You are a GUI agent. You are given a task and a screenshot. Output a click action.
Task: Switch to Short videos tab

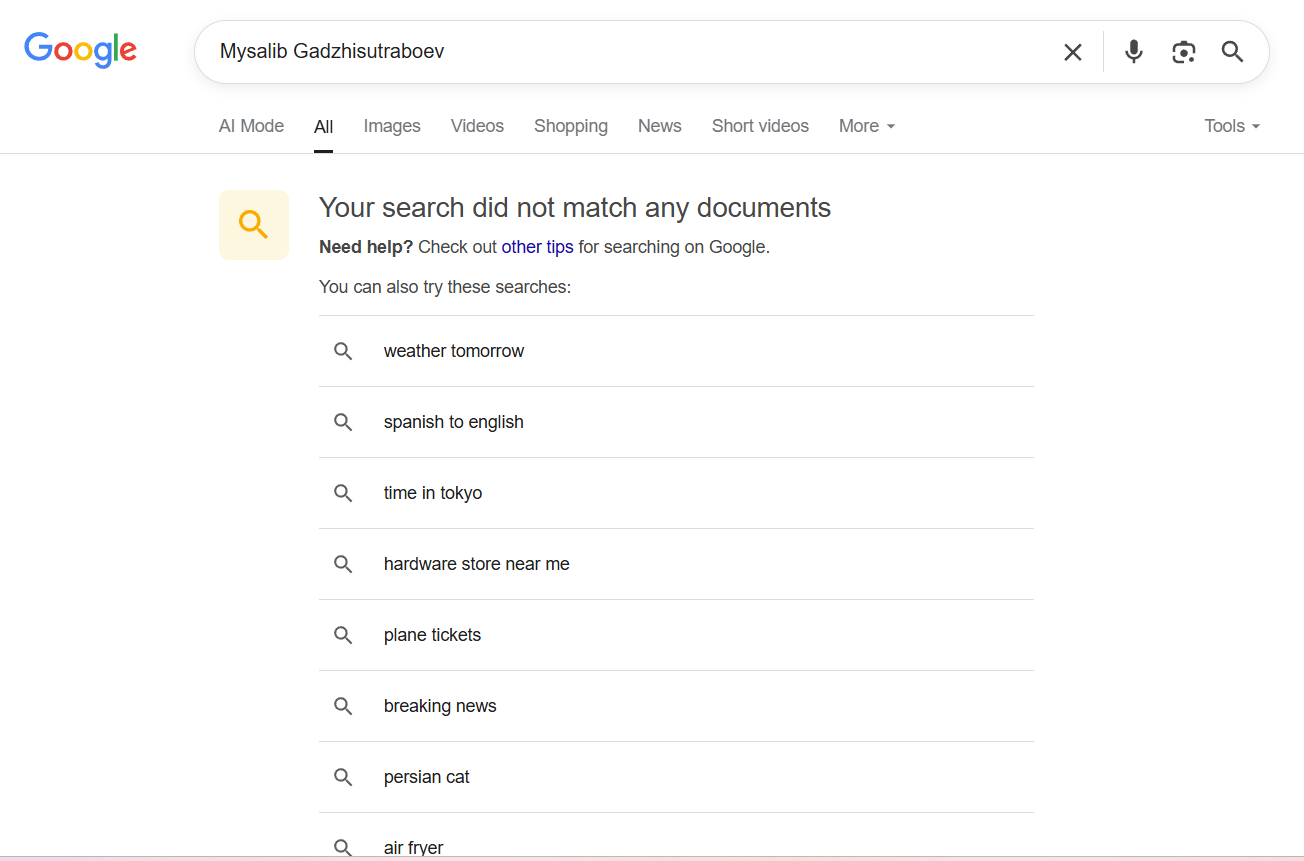pyautogui.click(x=760, y=126)
